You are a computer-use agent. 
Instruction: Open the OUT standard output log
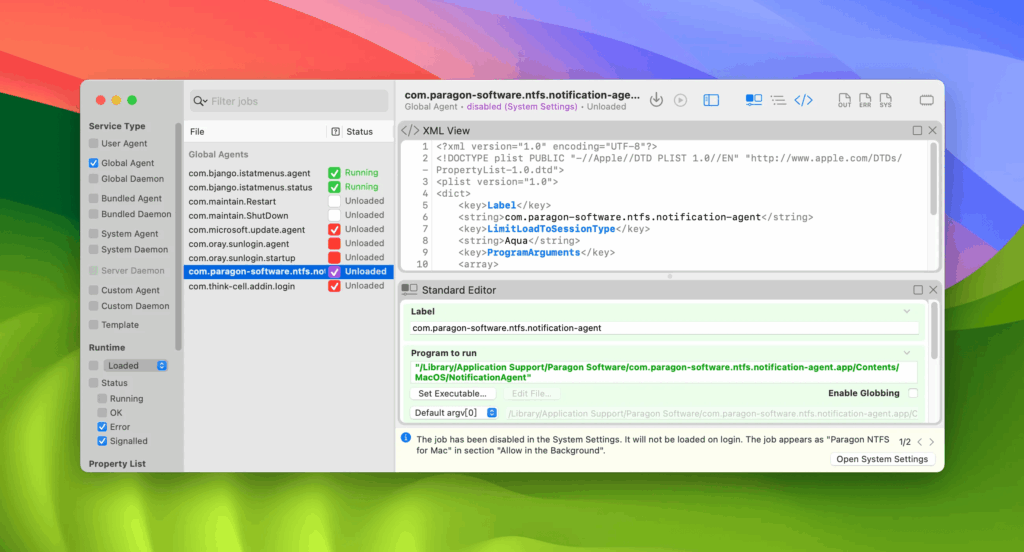coord(844,100)
